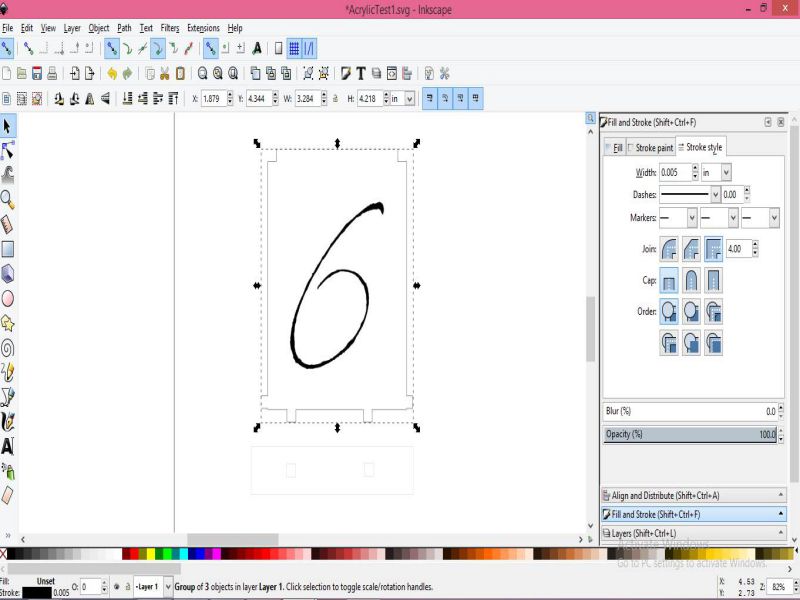Screen dimensions: 800x600
Task: Click the Redo arrow icon
Action: coord(128,73)
